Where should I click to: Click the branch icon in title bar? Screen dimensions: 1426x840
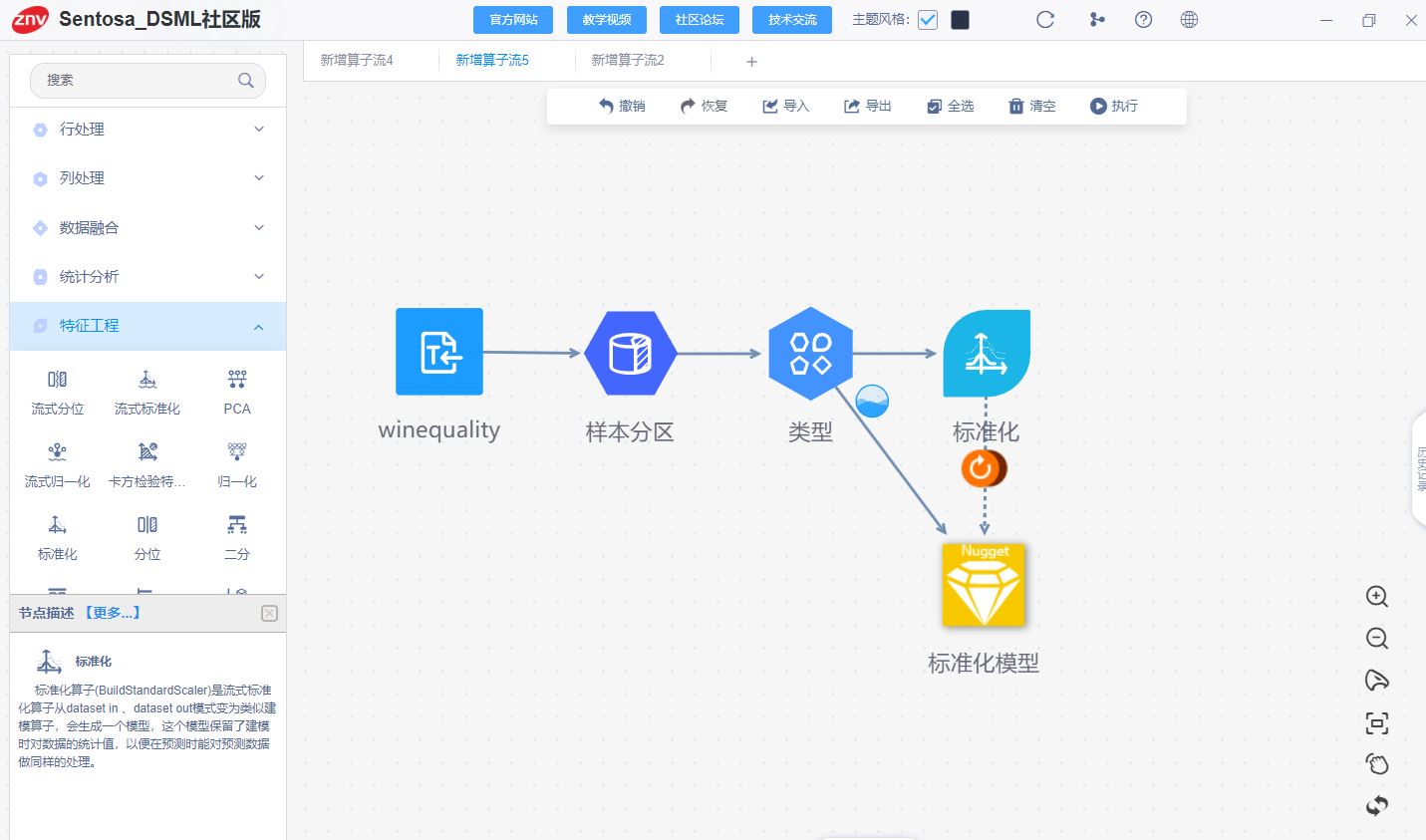click(x=1097, y=20)
